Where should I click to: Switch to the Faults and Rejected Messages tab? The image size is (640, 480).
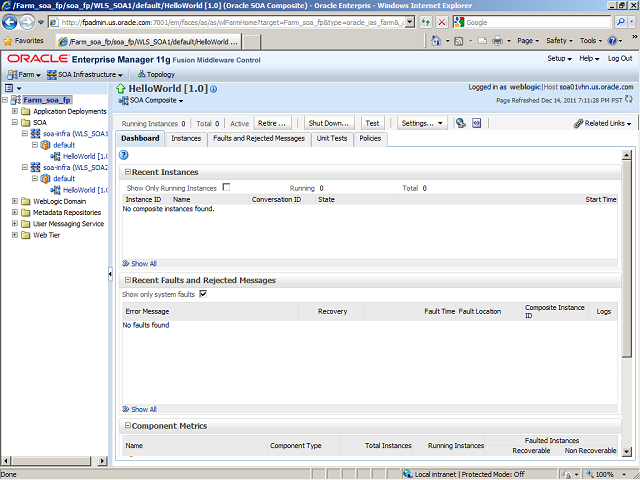point(258,138)
